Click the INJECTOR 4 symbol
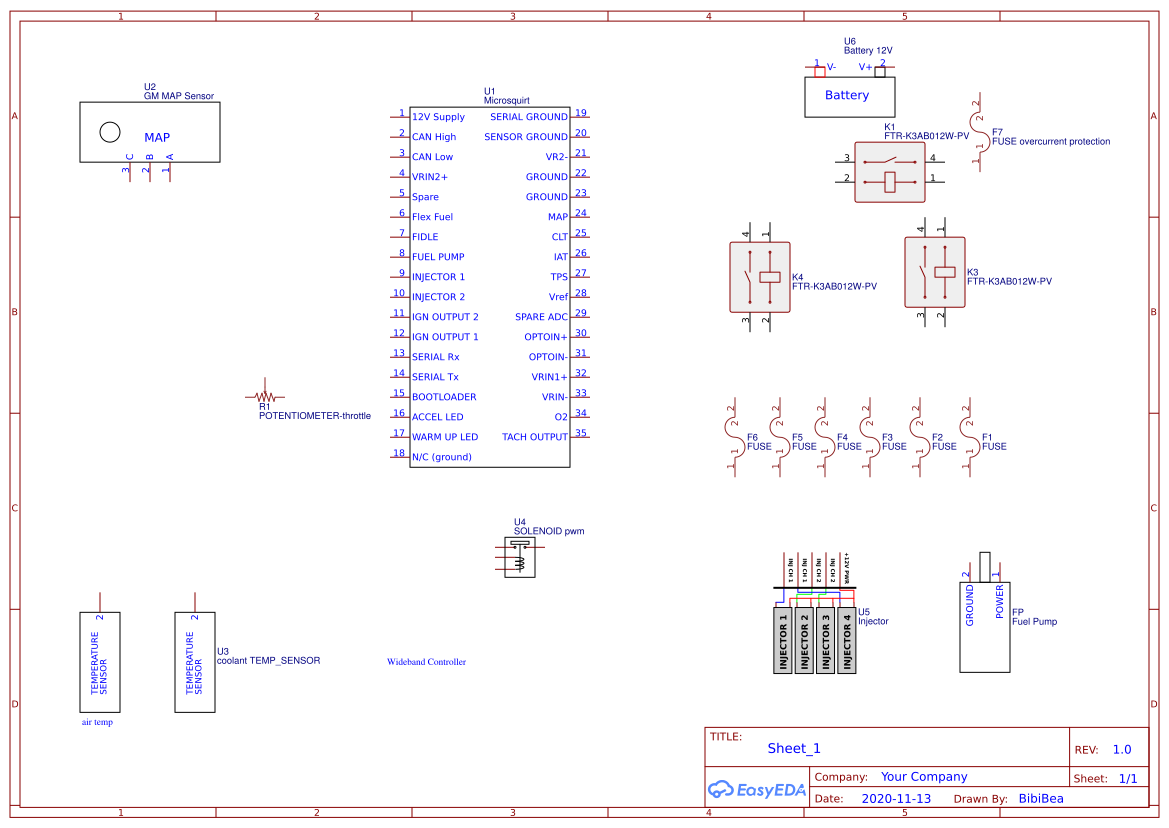Screen dimensions: 1169x828 (x=847, y=640)
